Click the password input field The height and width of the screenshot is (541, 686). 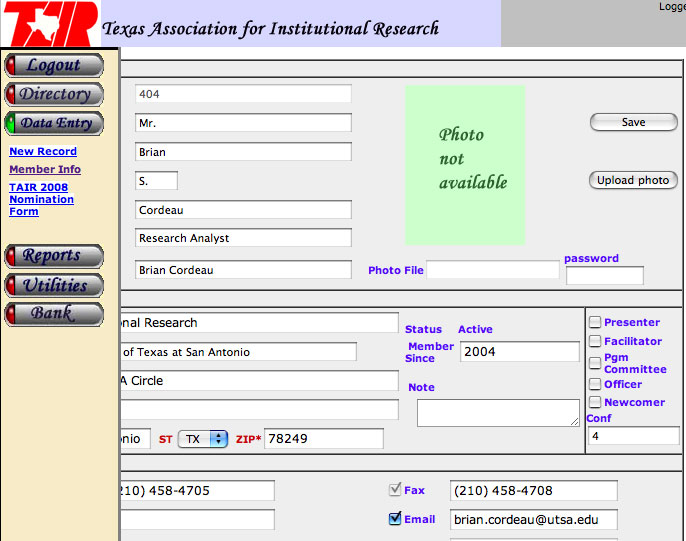coord(605,276)
